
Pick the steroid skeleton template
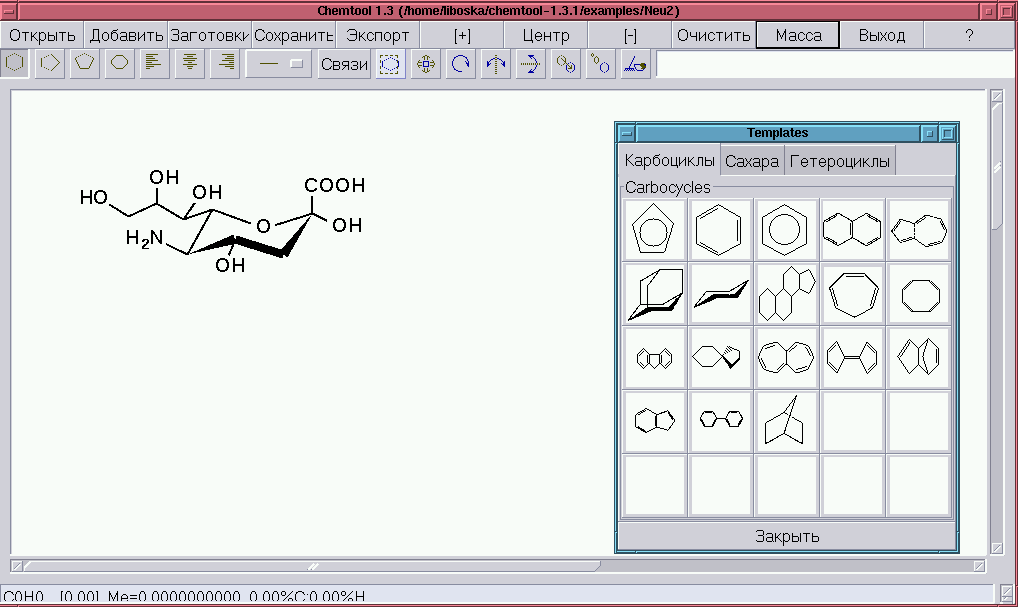tap(786, 294)
